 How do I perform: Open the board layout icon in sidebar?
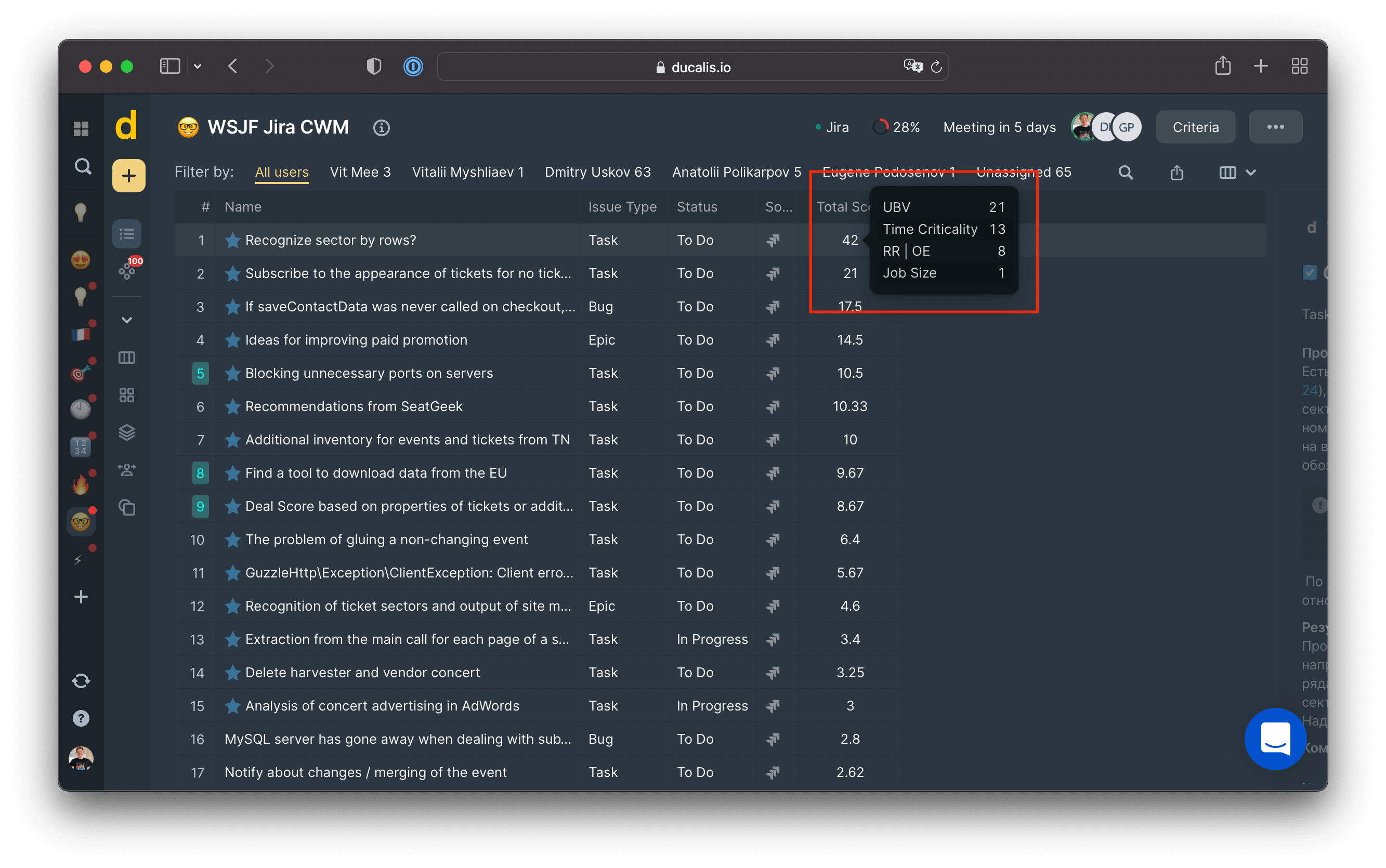point(127,358)
